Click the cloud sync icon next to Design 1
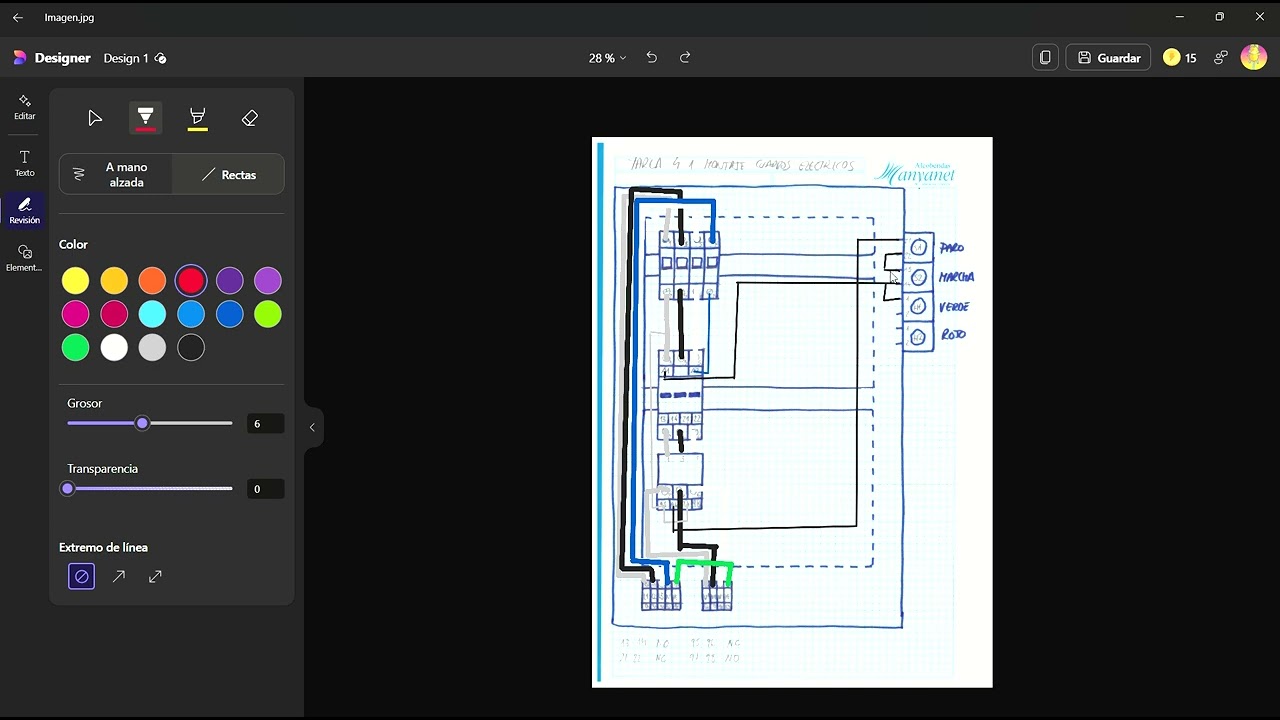 coord(161,58)
